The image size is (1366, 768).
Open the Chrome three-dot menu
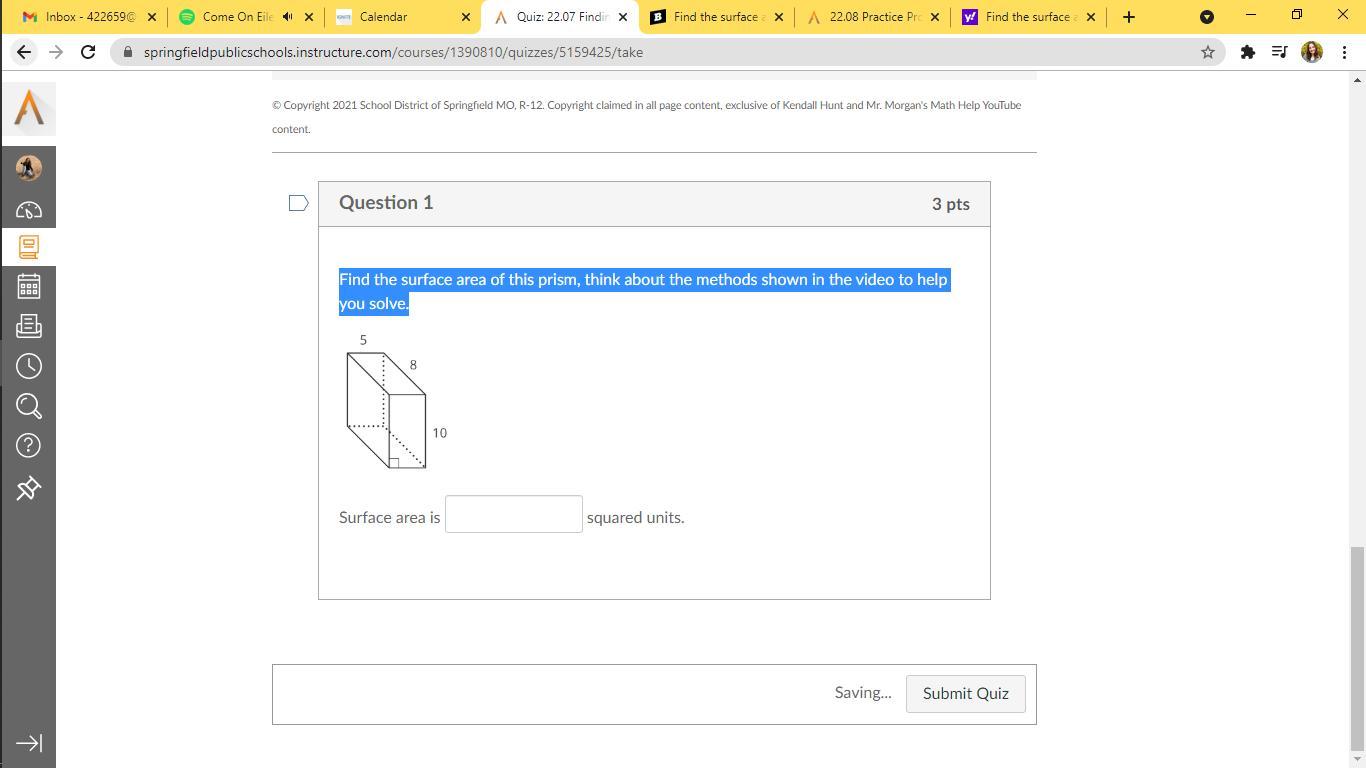(x=1344, y=52)
